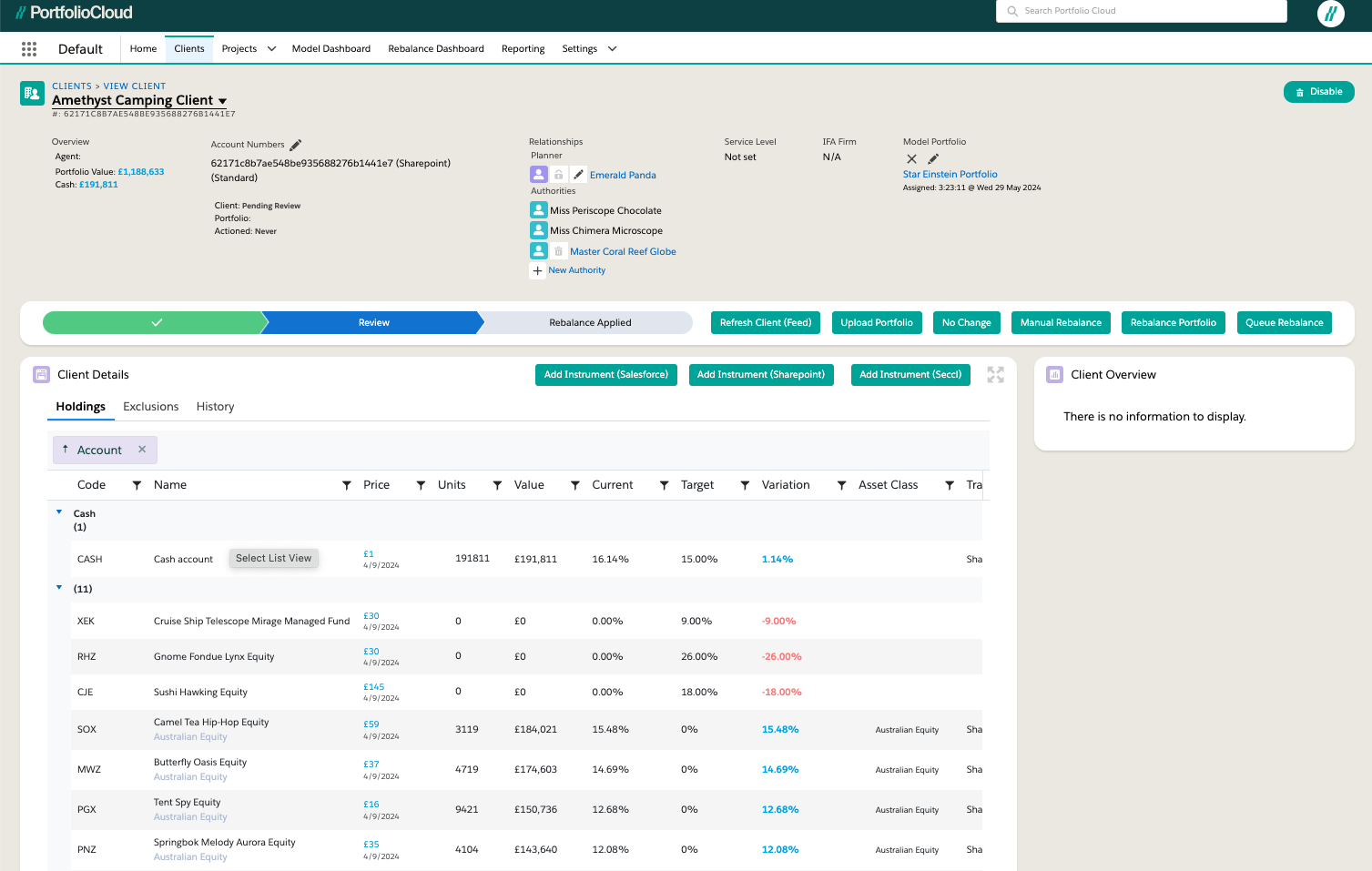The image size is (1372, 871).
Task: Click pencil icon next to Emerald Panda
Action: [x=579, y=175]
